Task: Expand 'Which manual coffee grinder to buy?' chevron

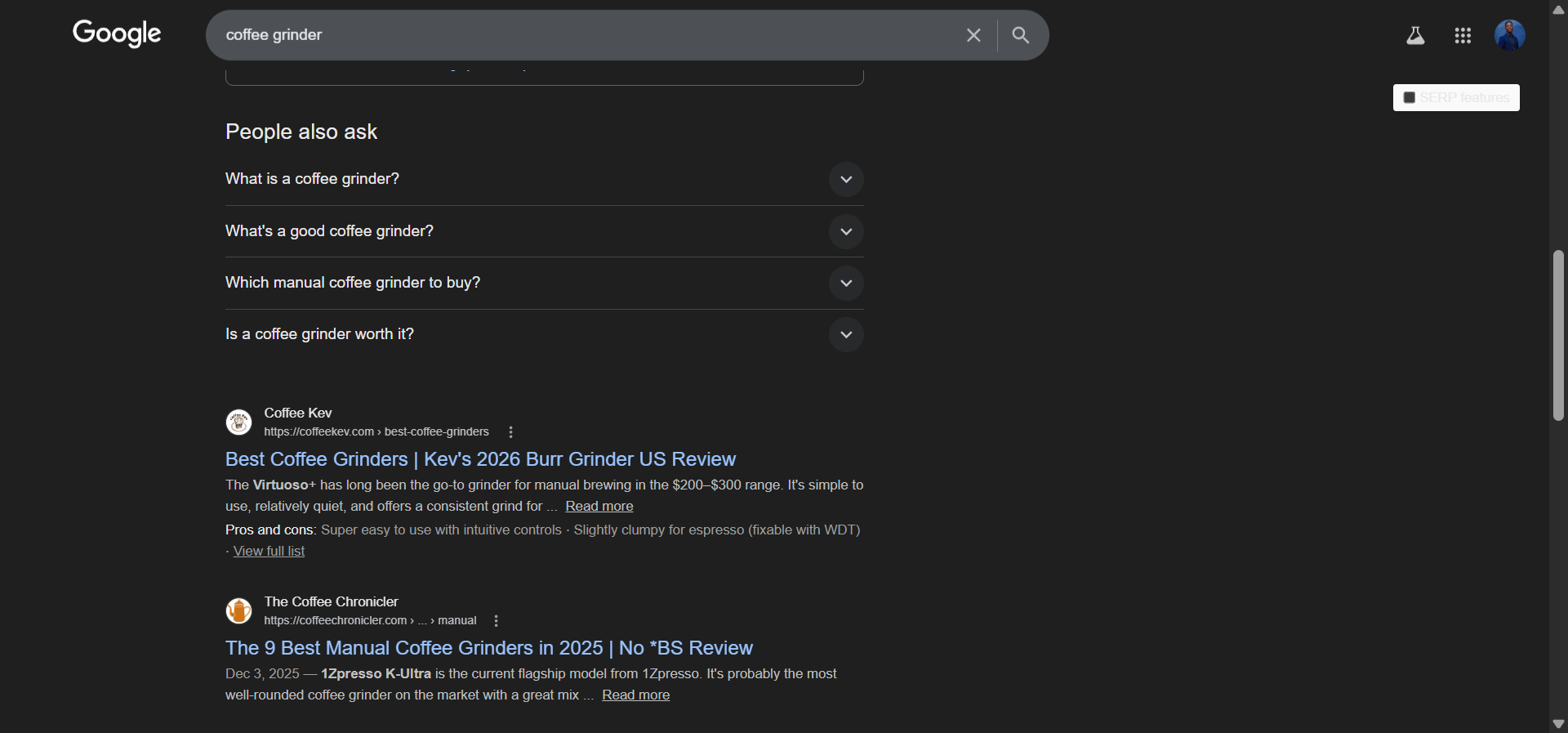Action: point(846,284)
